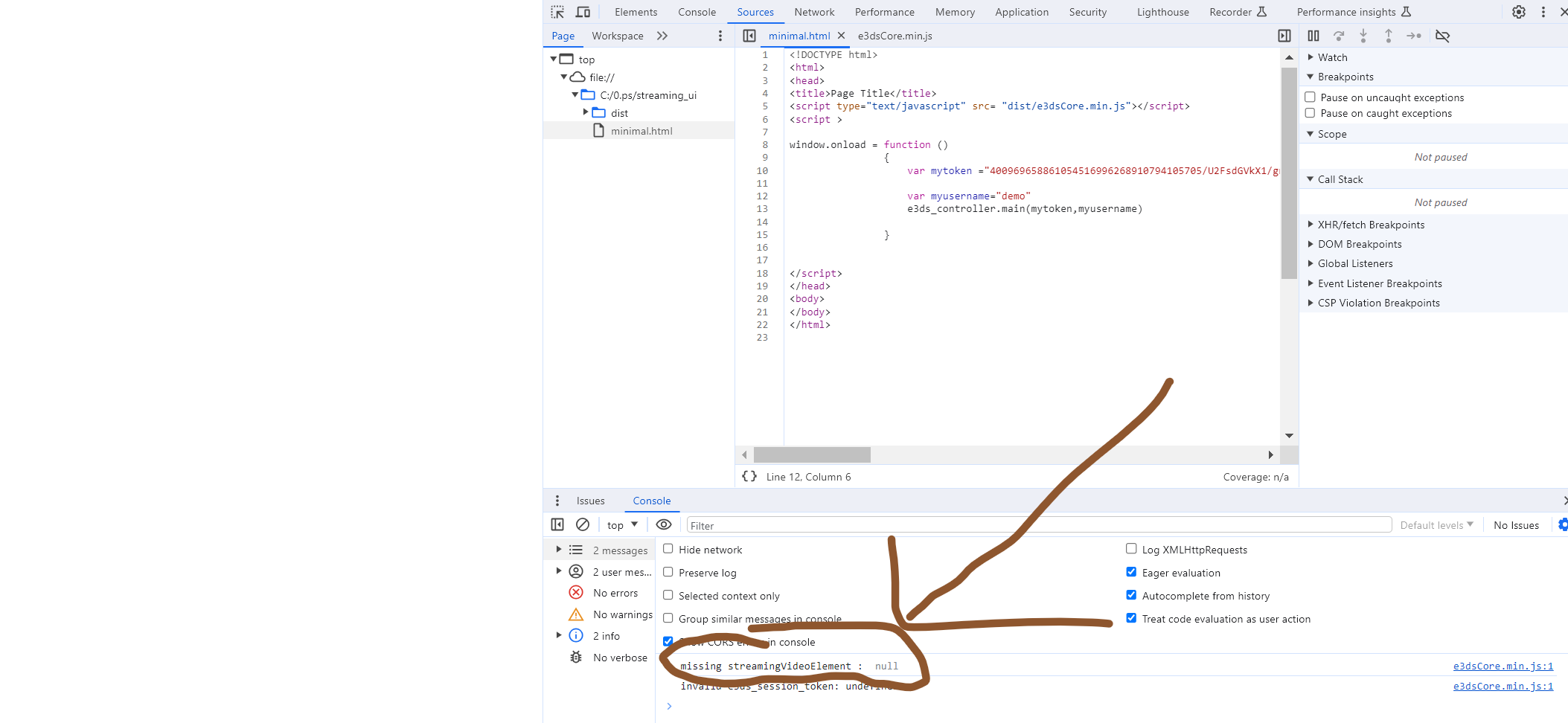Switch to the Elements tab
1568x723 pixels.
636,12
